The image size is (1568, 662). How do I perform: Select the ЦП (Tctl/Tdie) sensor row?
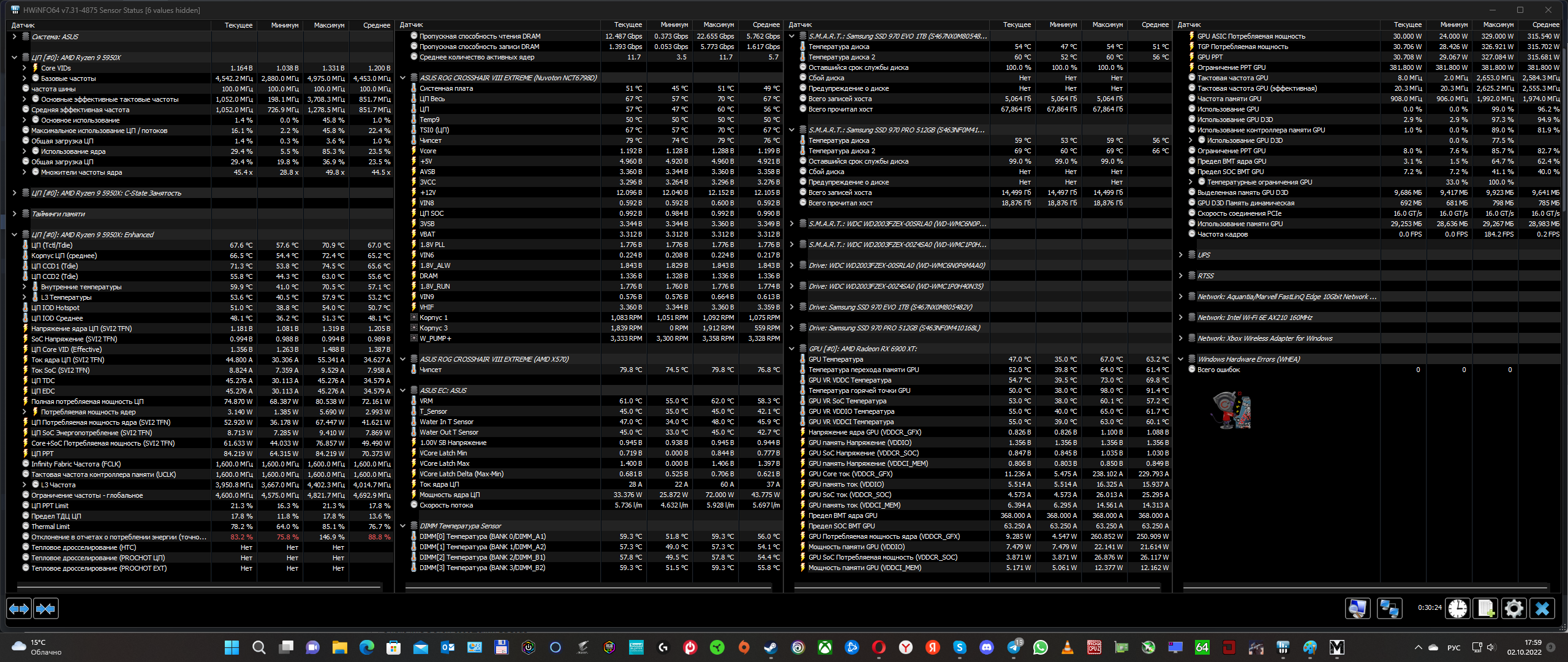[x=52, y=245]
